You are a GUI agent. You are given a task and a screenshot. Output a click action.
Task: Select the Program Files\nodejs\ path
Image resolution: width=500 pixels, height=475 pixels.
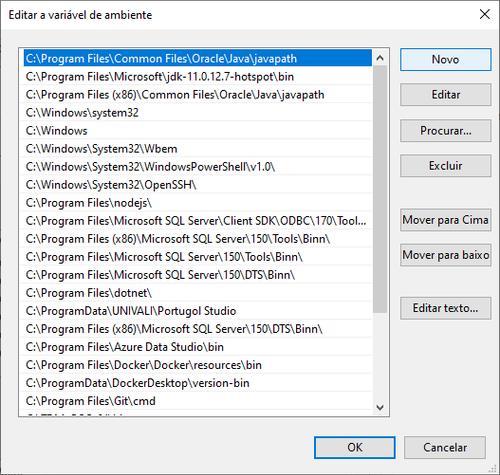[198, 203]
